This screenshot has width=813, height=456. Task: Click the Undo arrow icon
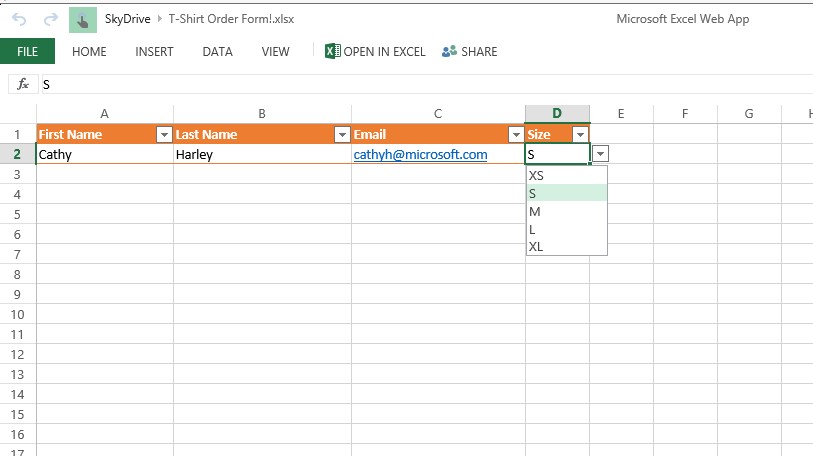19,20
